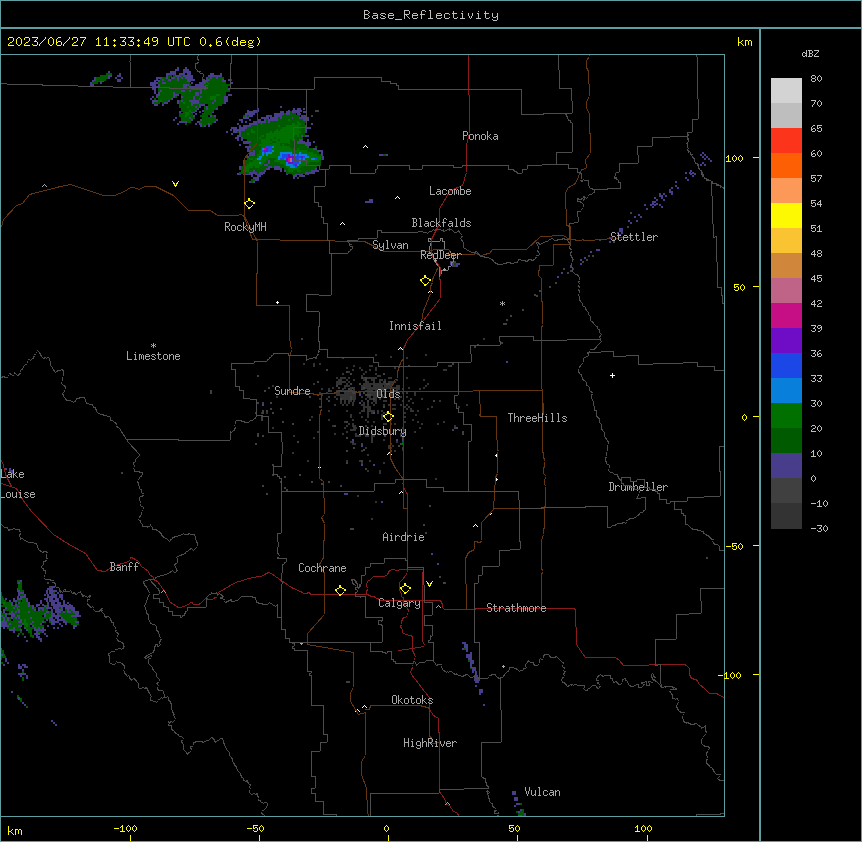
Task: Click the Sylvan label
Action: [390, 245]
